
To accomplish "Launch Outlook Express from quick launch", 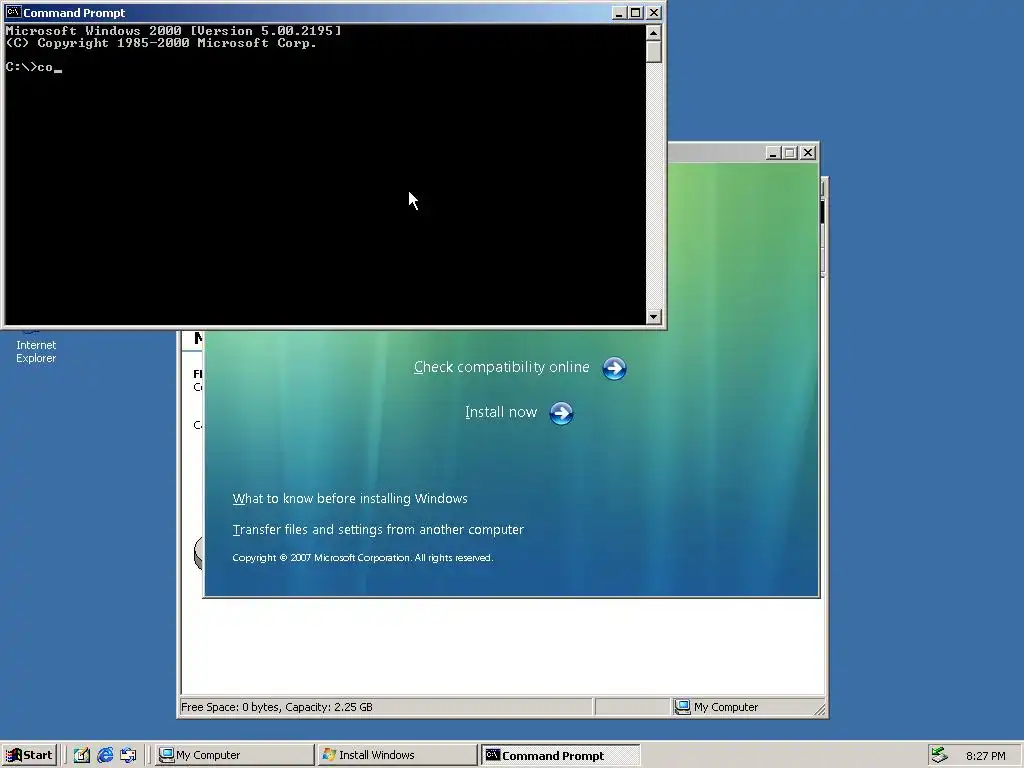I will [x=129, y=755].
